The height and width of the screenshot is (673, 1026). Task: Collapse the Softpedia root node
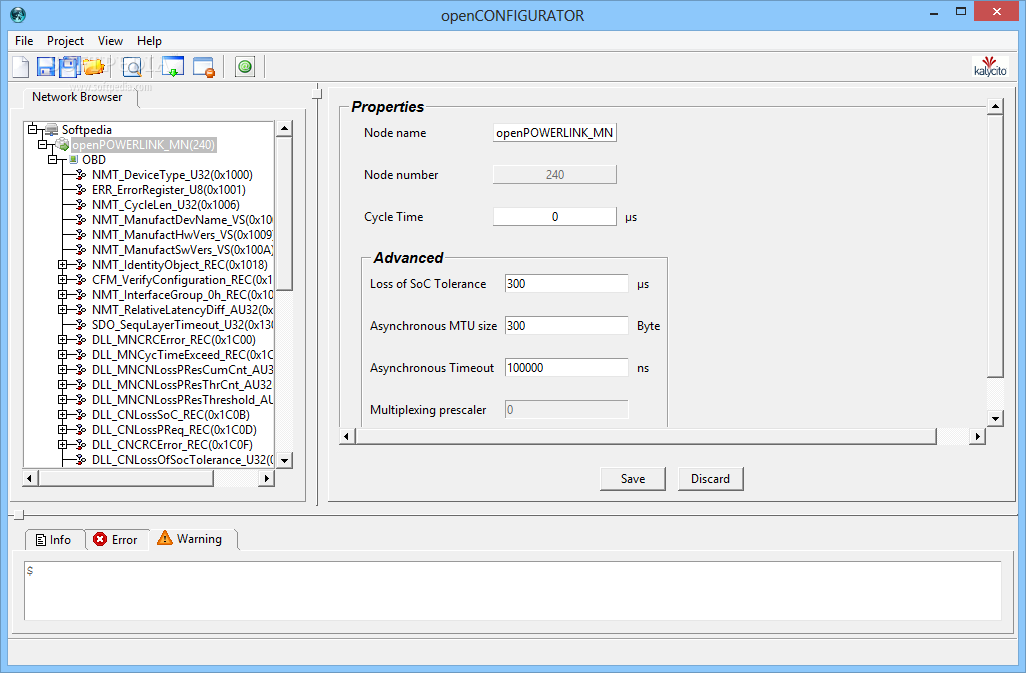[x=33, y=129]
